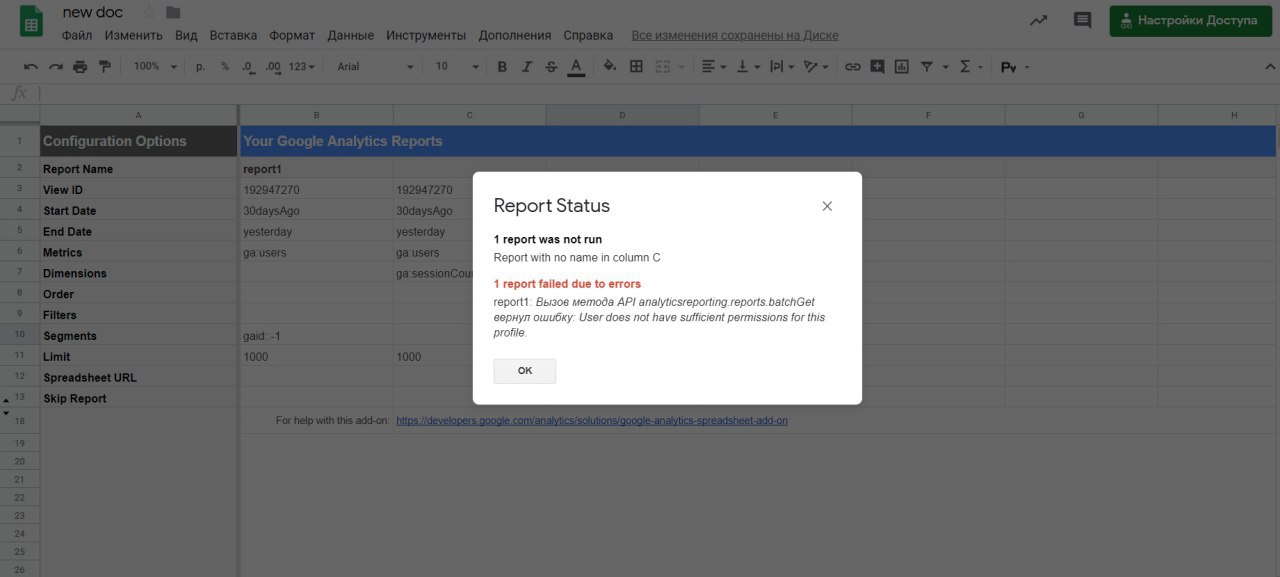Select cell 'report1'
The width and height of the screenshot is (1280, 577).
click(317, 169)
